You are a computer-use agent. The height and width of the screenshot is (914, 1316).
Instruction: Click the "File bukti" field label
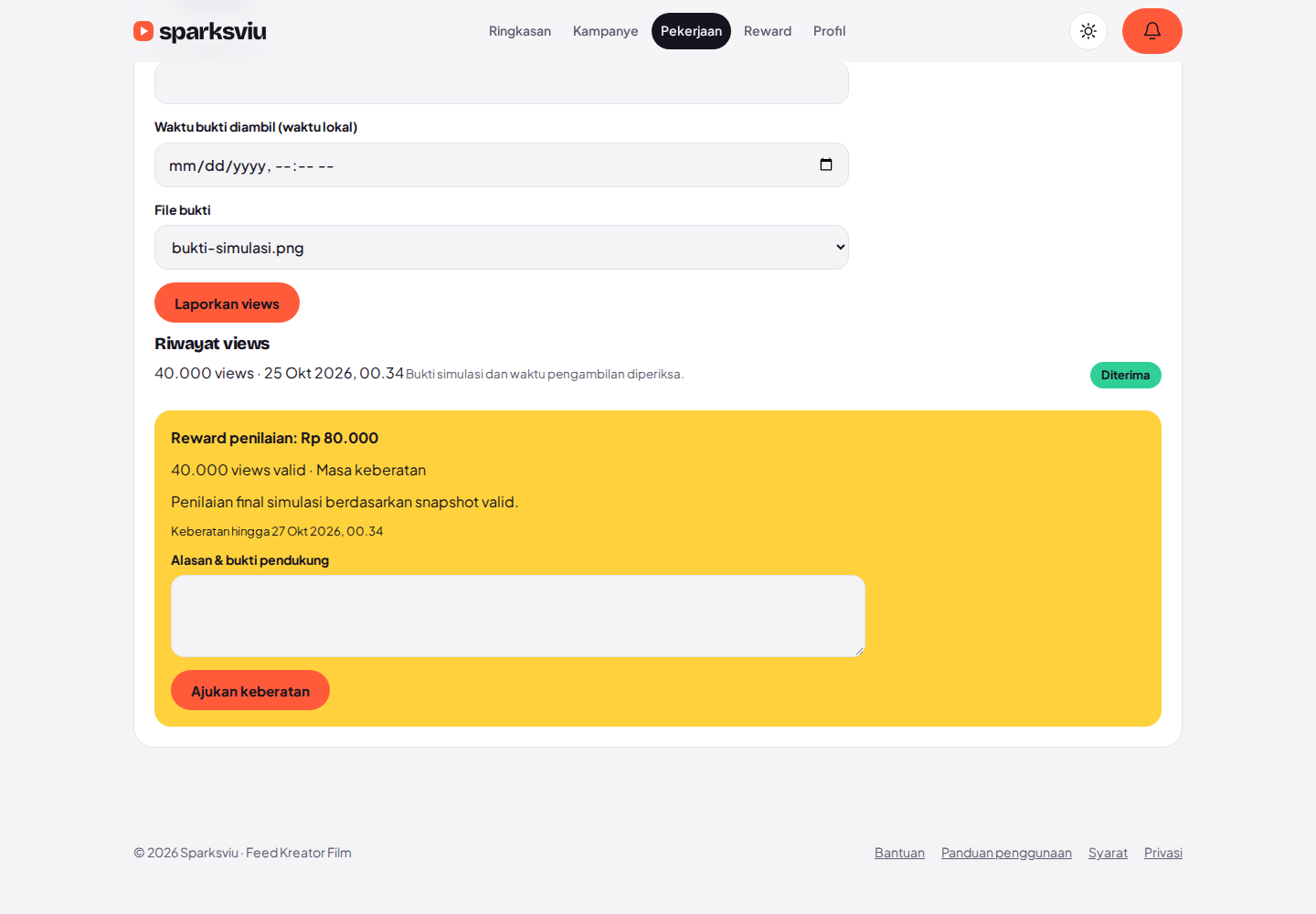[183, 210]
